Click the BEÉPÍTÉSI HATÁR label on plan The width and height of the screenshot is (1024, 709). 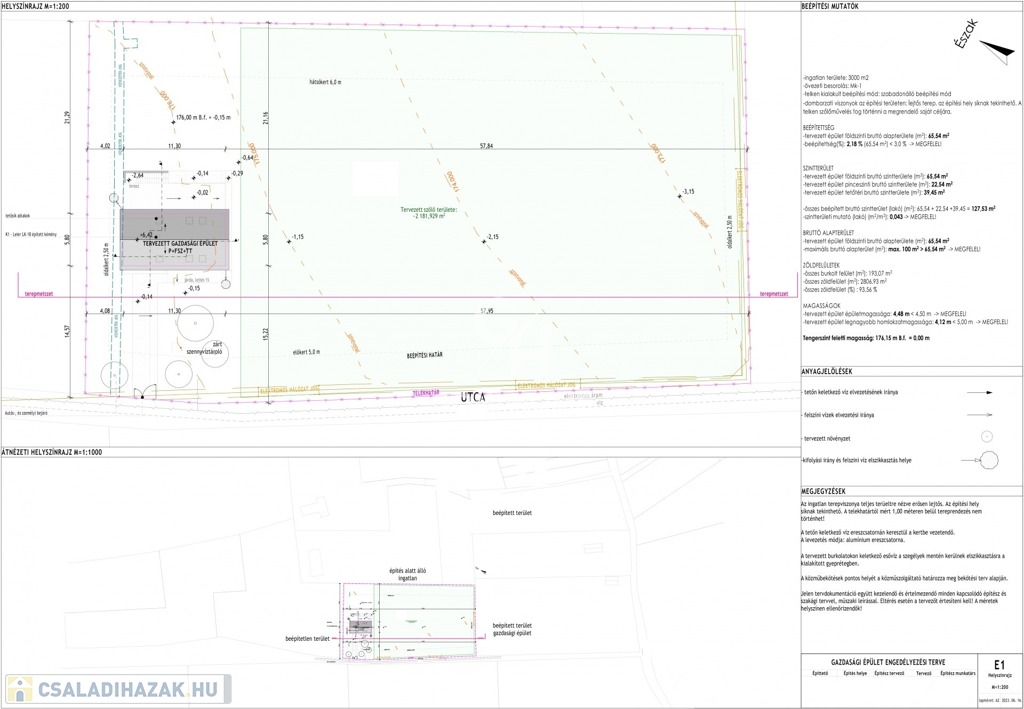click(425, 355)
